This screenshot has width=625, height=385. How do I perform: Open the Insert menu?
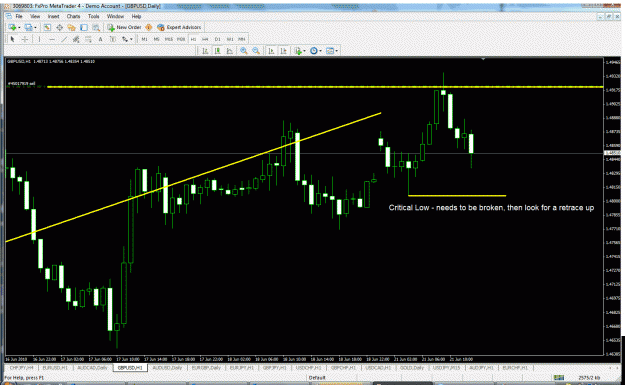[x=53, y=16]
